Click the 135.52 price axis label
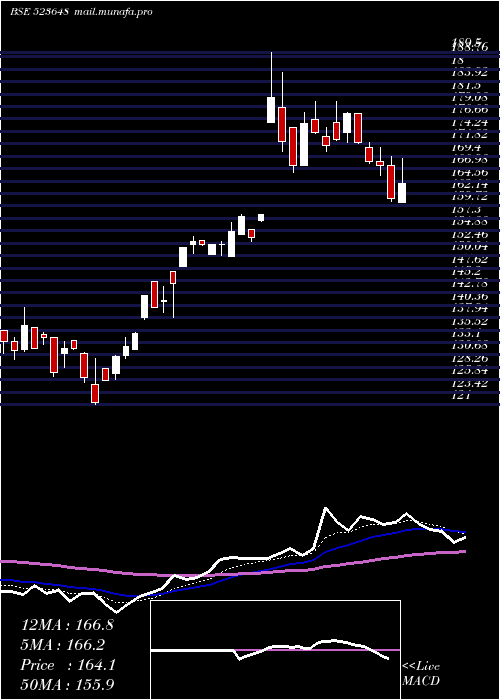 (x=470, y=321)
